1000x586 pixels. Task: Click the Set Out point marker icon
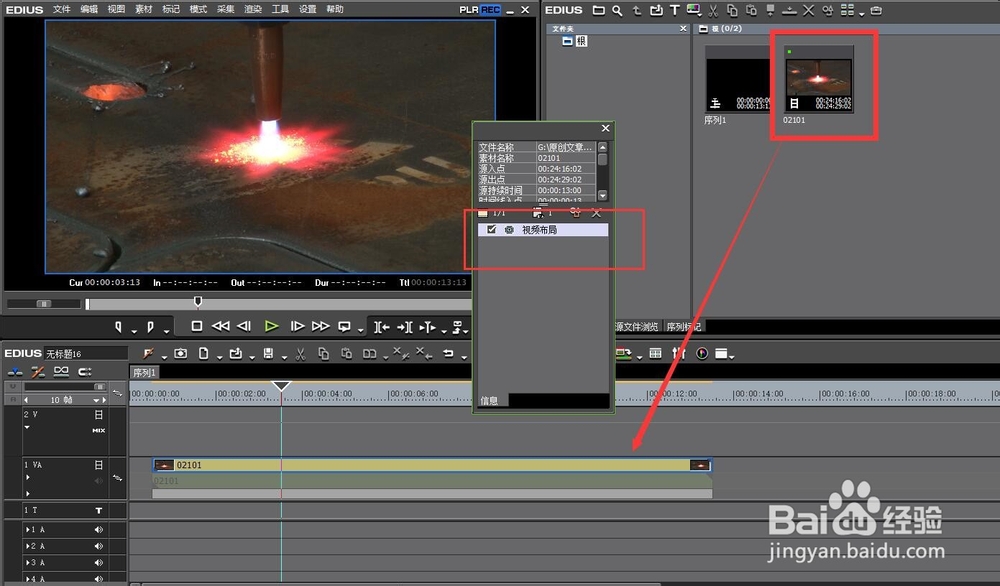click(151, 326)
